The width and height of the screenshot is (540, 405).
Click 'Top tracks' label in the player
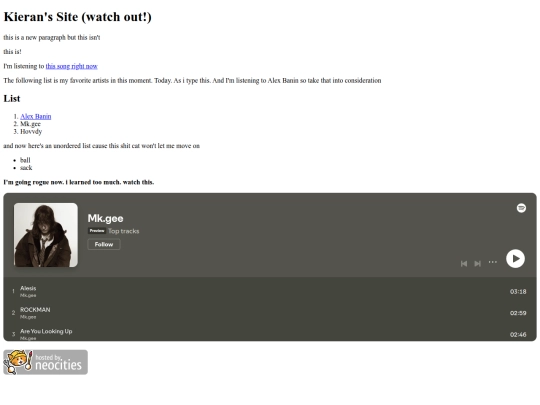(x=124, y=231)
